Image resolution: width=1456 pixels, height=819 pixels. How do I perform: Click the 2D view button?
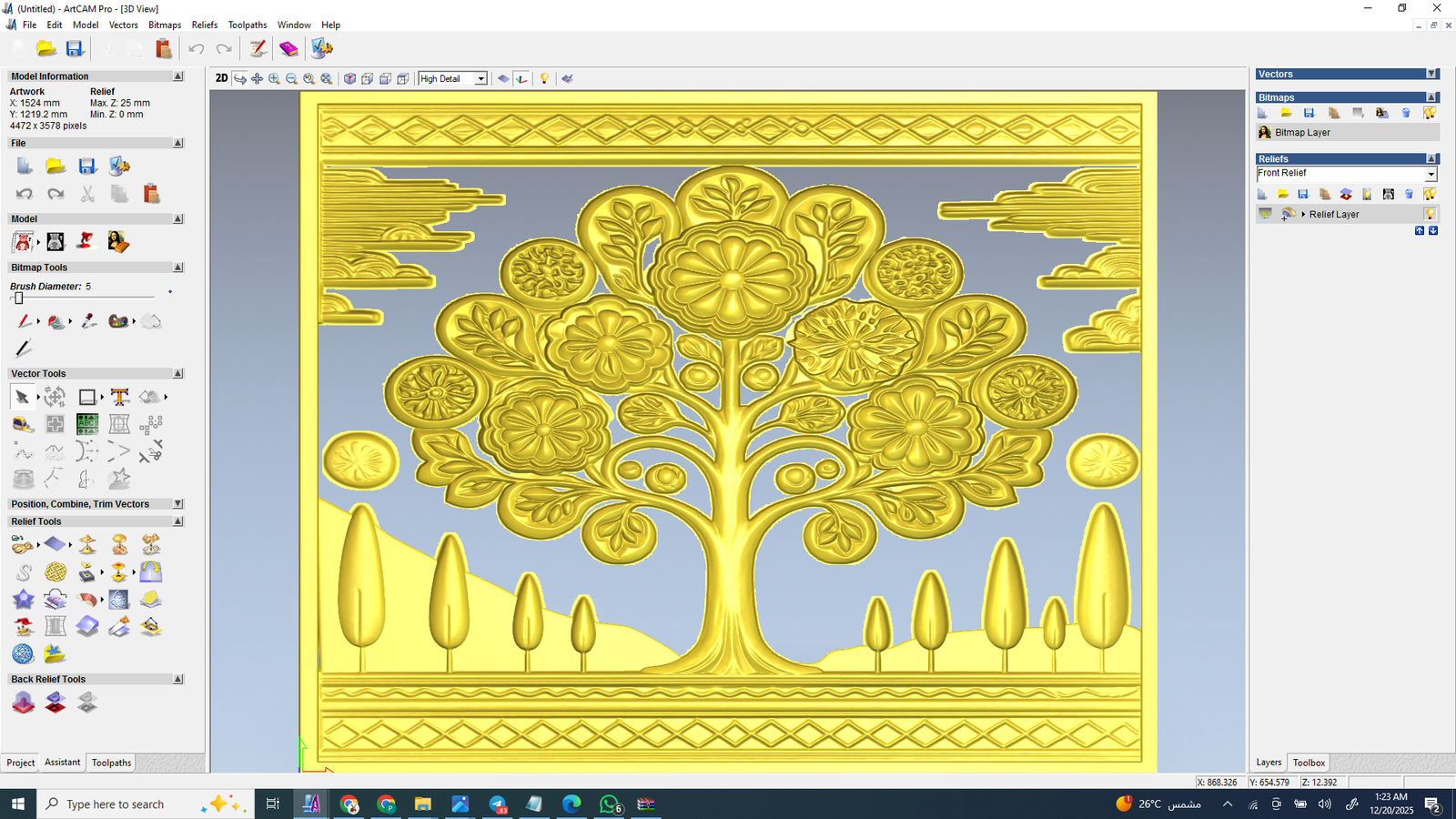[221, 78]
